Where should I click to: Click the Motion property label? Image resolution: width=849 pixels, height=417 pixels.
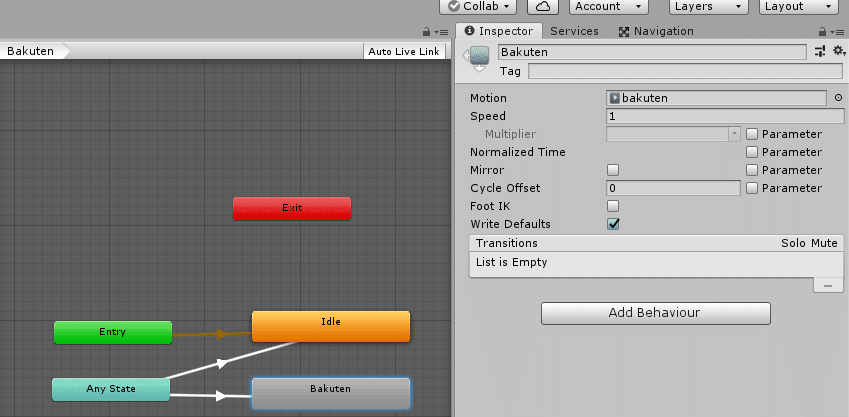488,98
